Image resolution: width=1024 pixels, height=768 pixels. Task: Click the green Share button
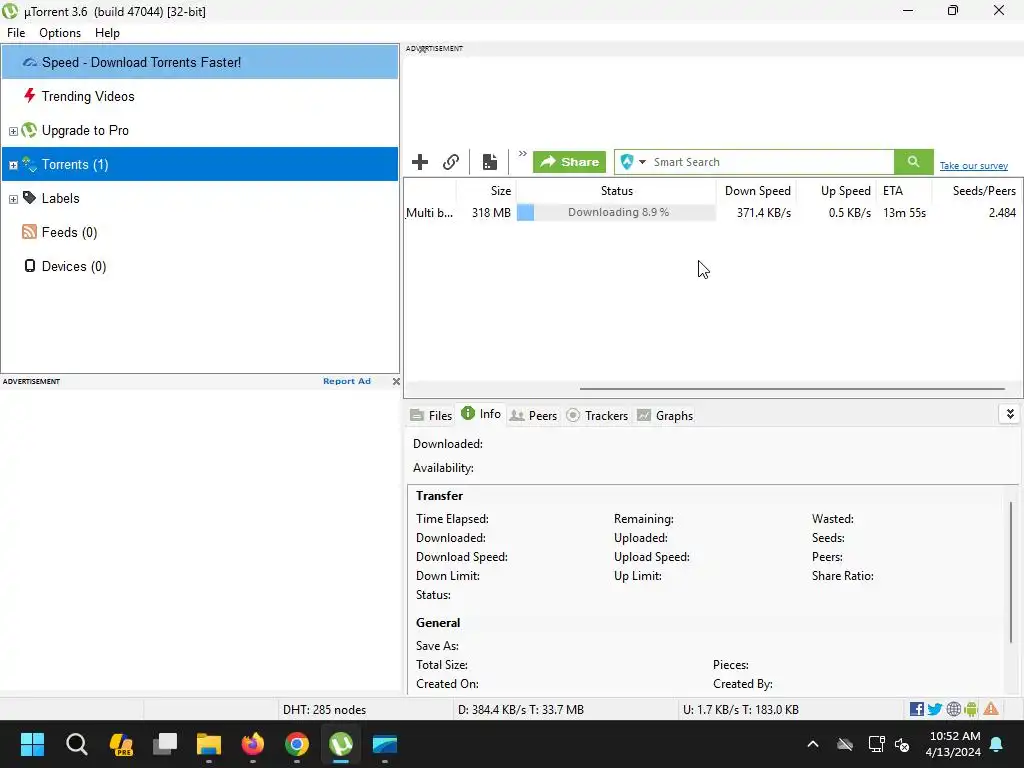tap(569, 162)
